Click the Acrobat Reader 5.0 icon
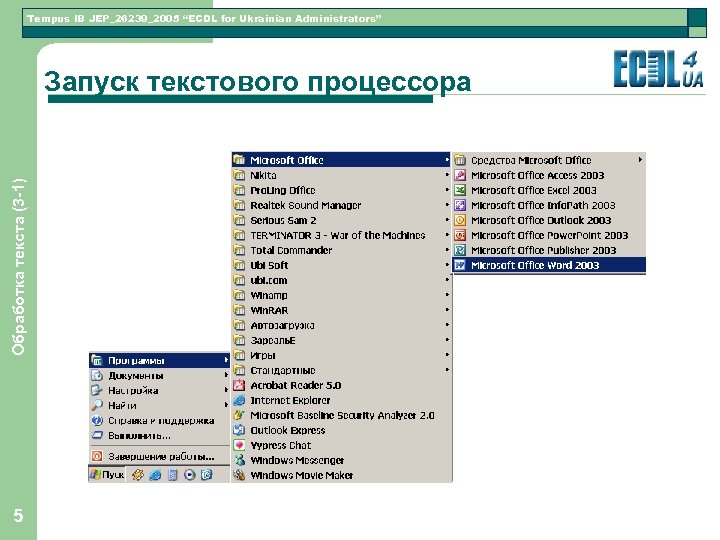This screenshot has height=540, width=720. (239, 385)
